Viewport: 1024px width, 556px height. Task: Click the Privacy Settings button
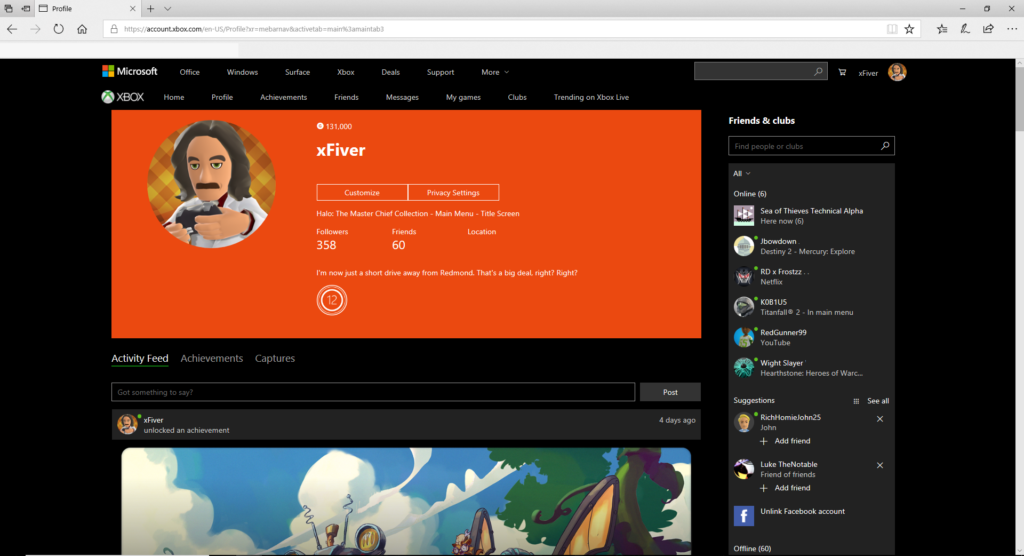[x=453, y=193]
